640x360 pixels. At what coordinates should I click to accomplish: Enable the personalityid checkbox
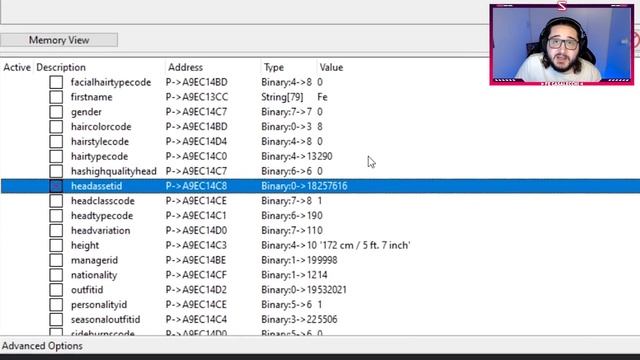pyautogui.click(x=56, y=304)
